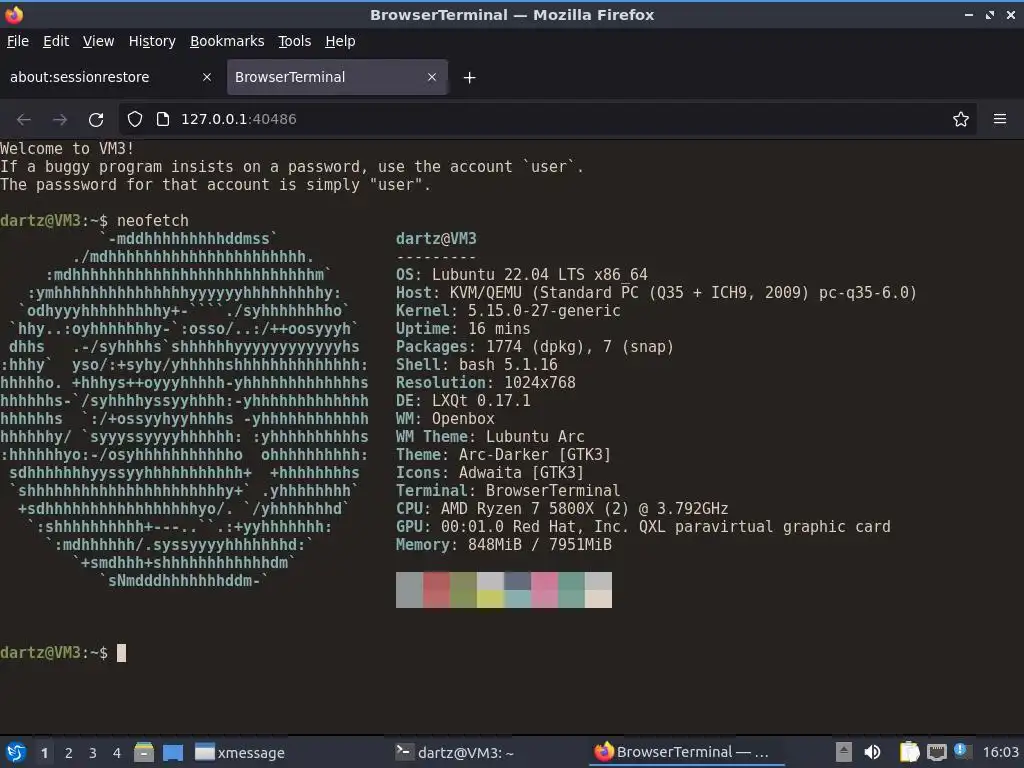Click the 'DE: LXQt 0.17.1' line

[463, 401]
